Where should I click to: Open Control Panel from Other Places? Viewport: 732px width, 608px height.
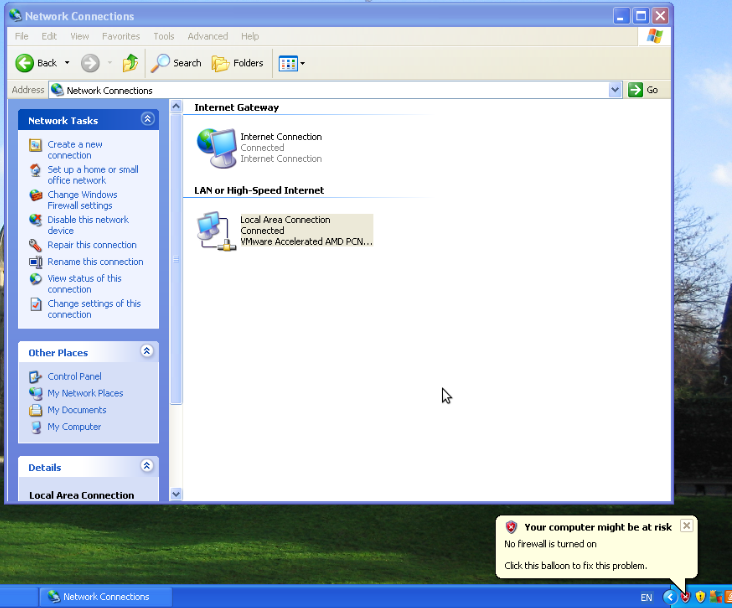[74, 376]
